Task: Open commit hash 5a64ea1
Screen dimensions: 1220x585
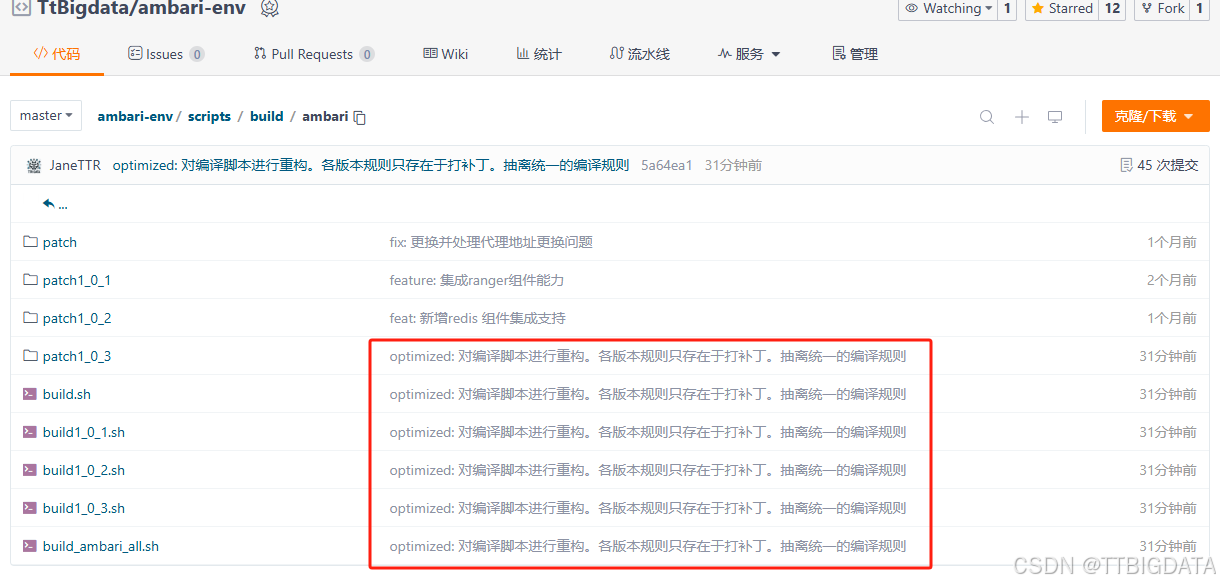Action: coord(667,165)
